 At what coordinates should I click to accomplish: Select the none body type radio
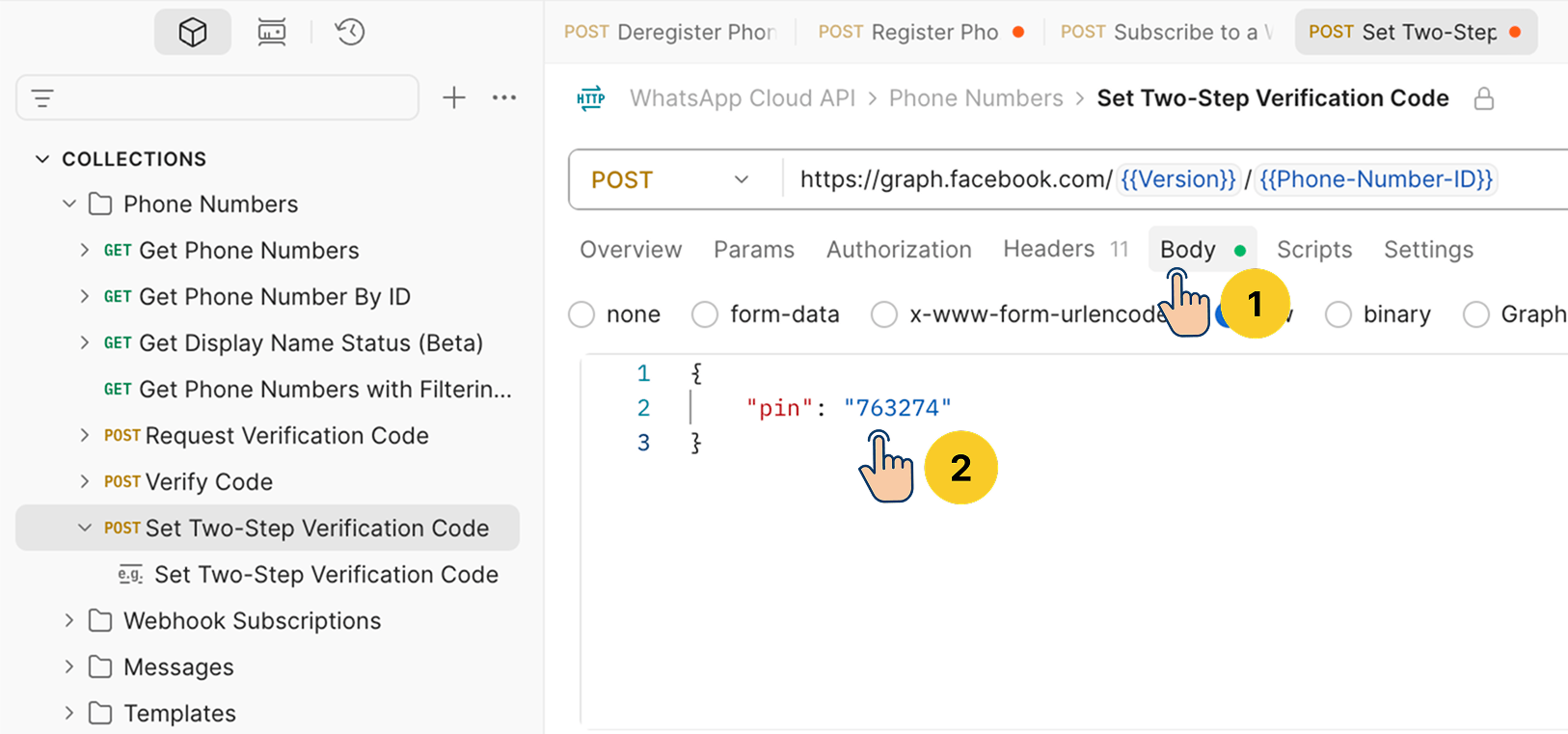[581, 314]
